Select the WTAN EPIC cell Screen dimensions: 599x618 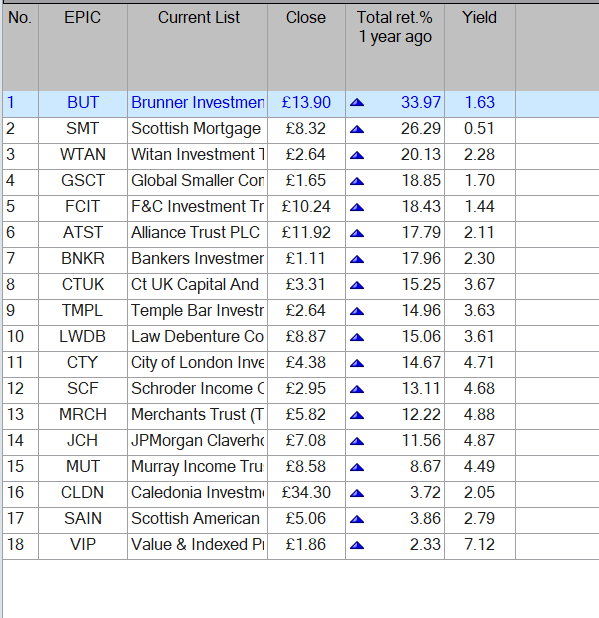[x=83, y=154]
